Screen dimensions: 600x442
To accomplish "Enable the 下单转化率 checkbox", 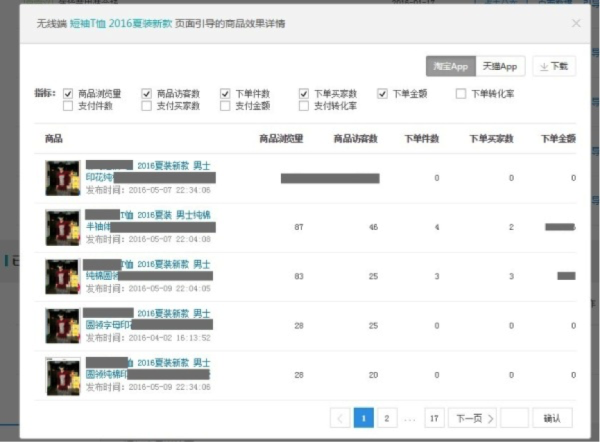I will coord(461,93).
